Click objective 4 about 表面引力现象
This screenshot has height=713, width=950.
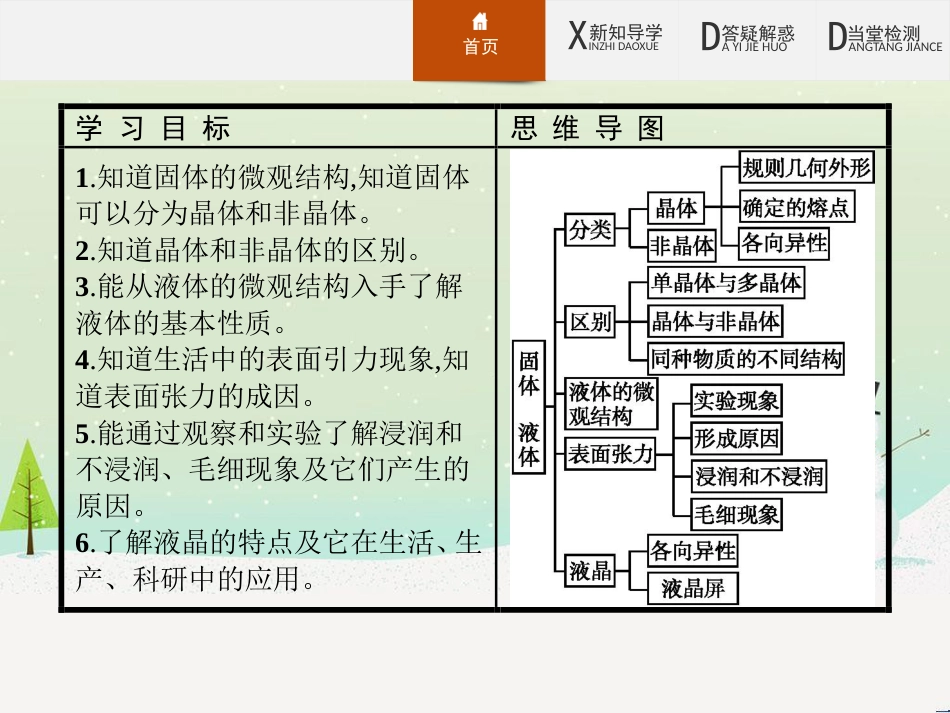click(272, 378)
